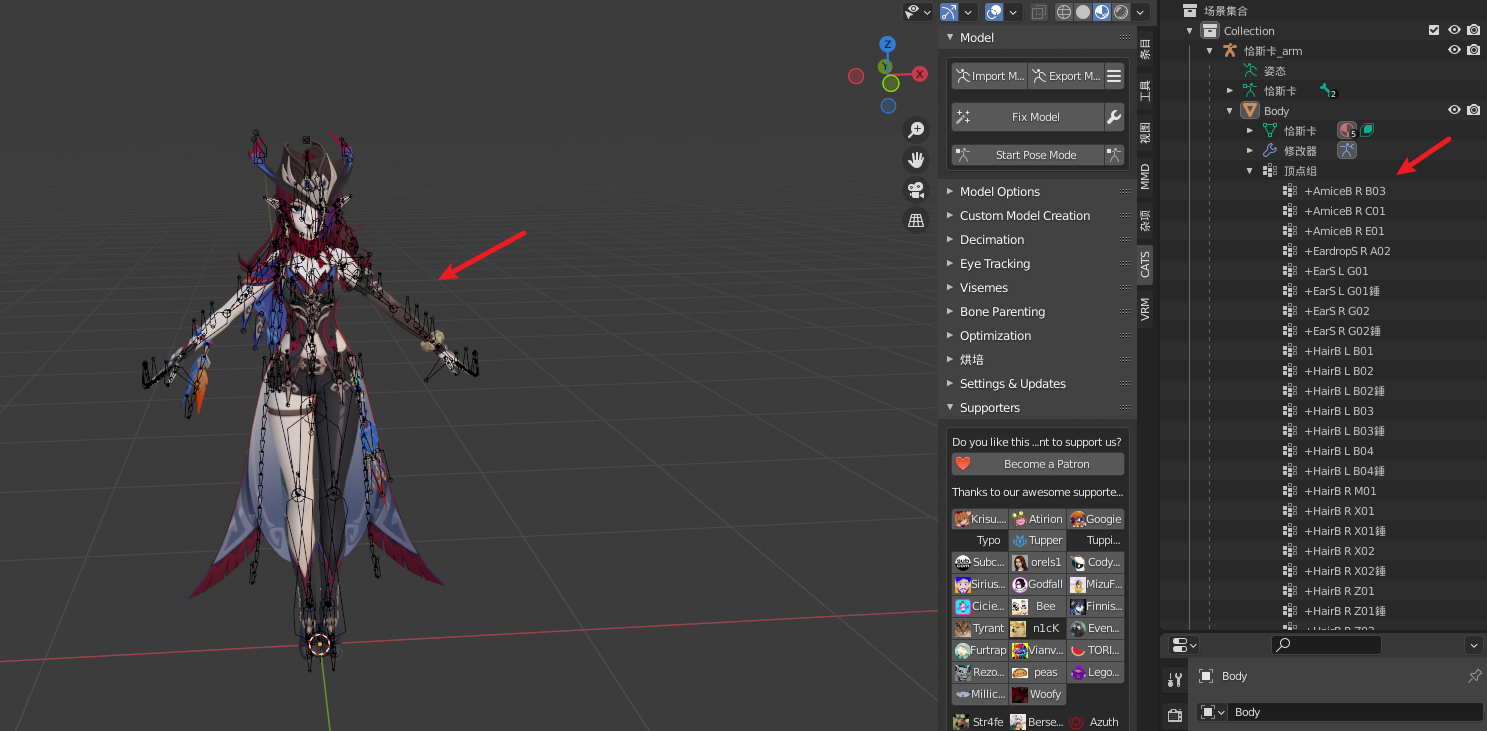Open the overlays options dropdown arrow
Viewport: 1487px width, 731px height.
pos(1014,12)
